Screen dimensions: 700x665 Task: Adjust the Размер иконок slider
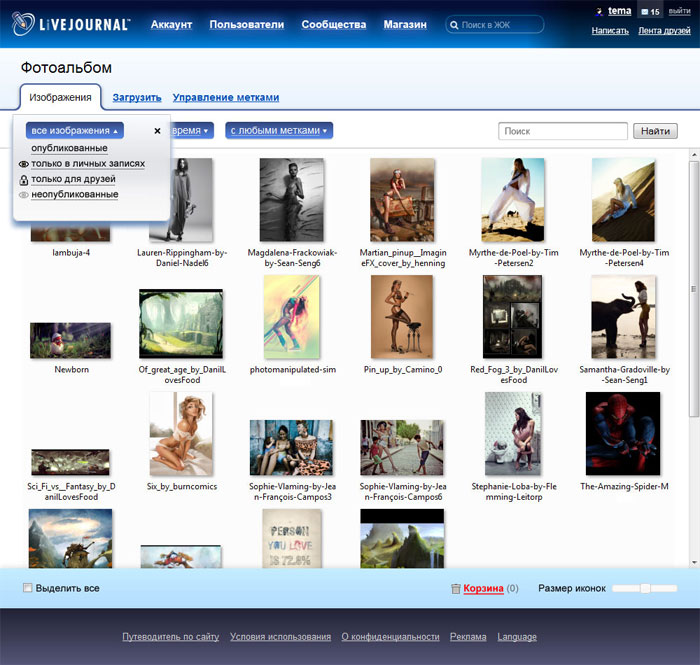pyautogui.click(x=646, y=588)
